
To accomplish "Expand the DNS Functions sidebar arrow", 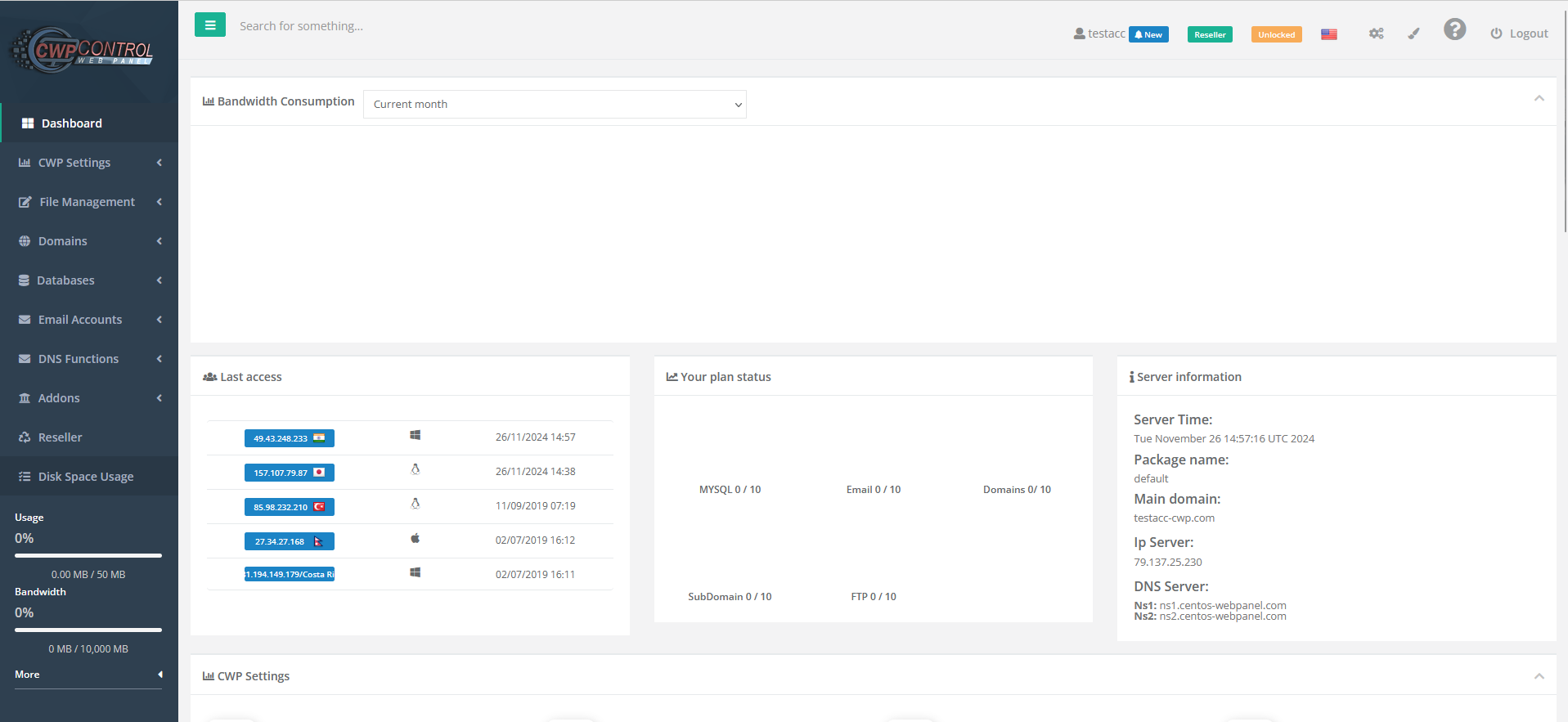I will coord(159,359).
